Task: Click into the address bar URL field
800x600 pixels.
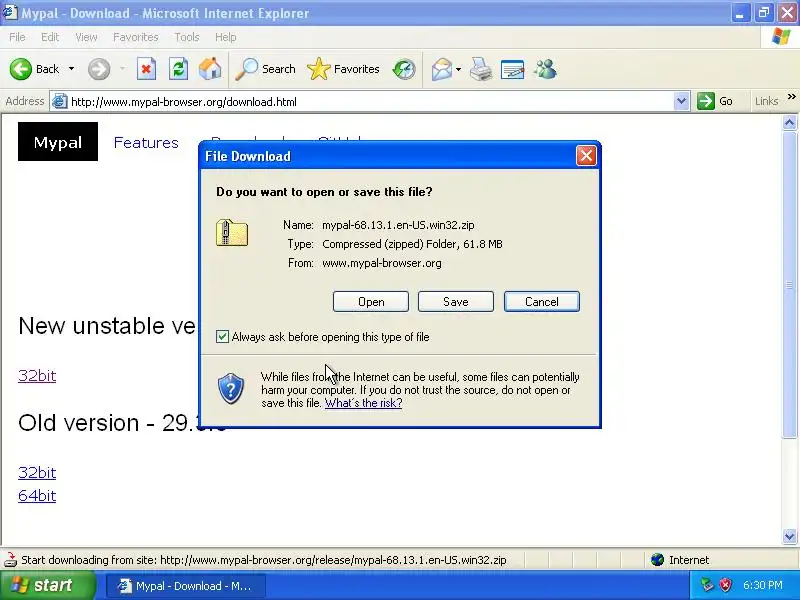Action: [x=371, y=102]
